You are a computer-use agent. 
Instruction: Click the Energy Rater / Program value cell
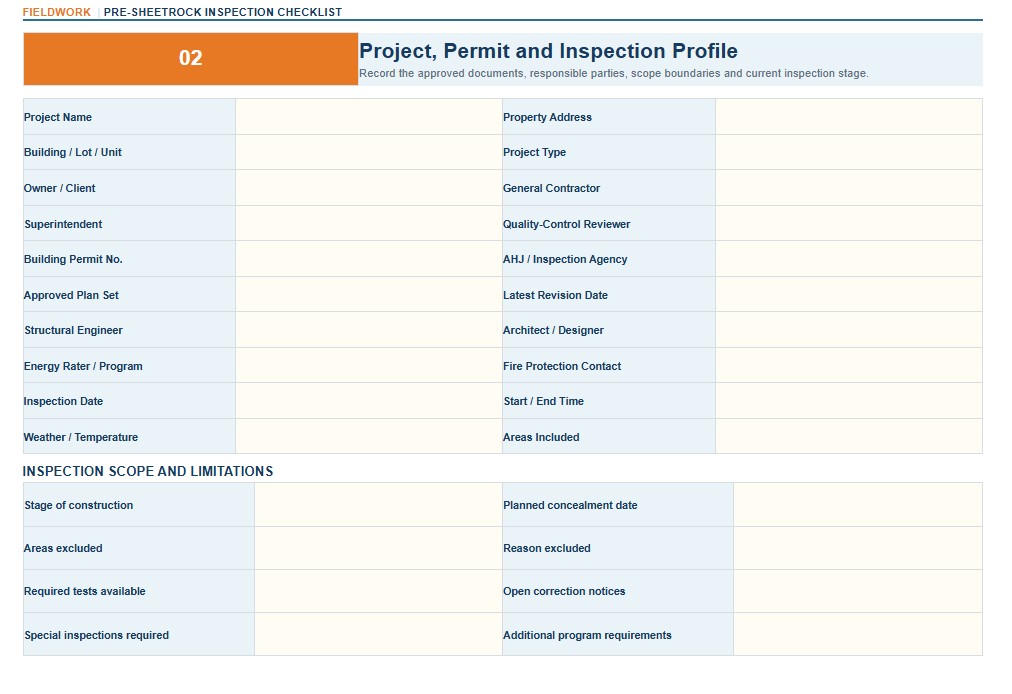[x=369, y=365]
